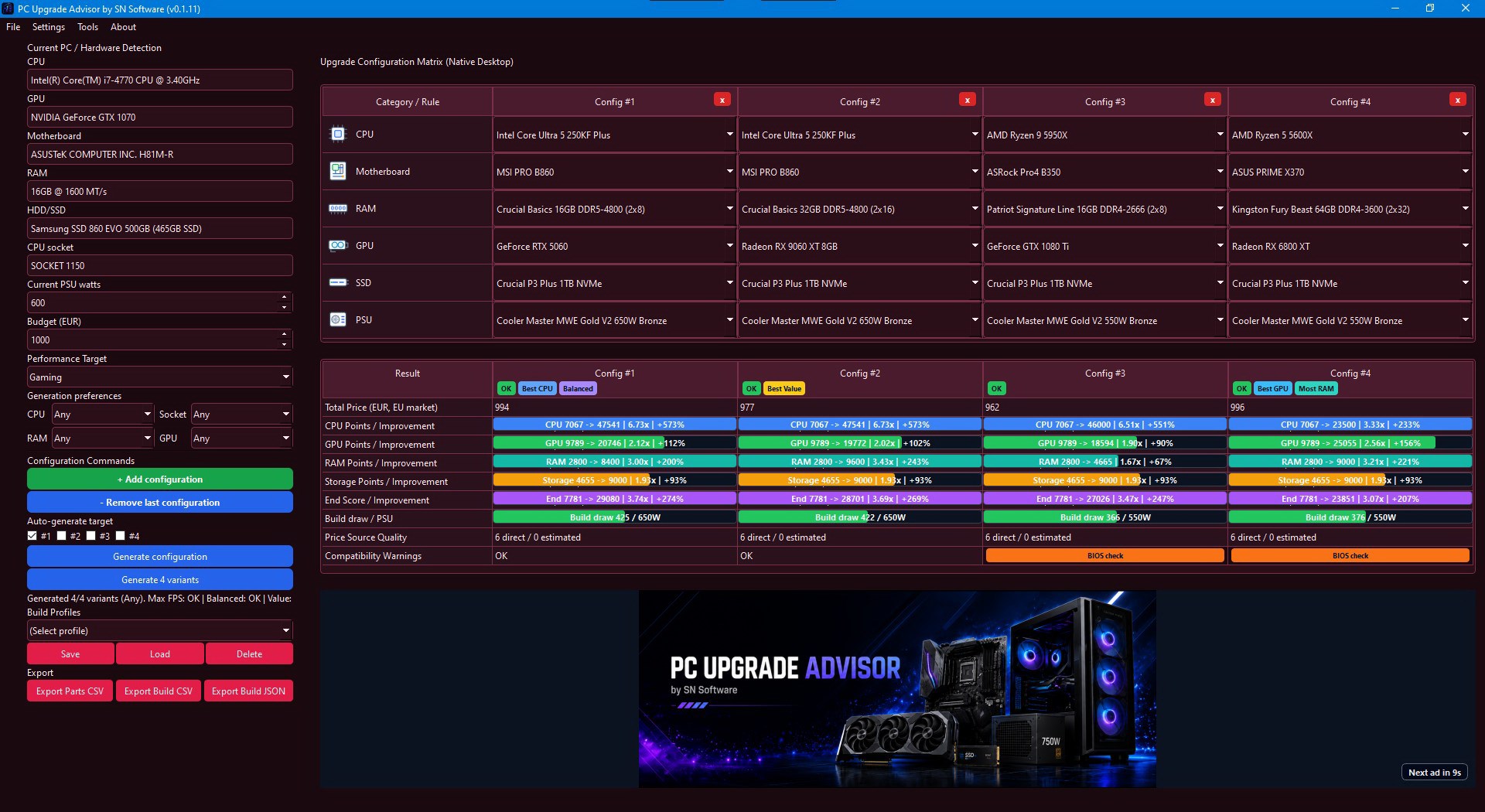Click the detected Motherboard text field

159,155
